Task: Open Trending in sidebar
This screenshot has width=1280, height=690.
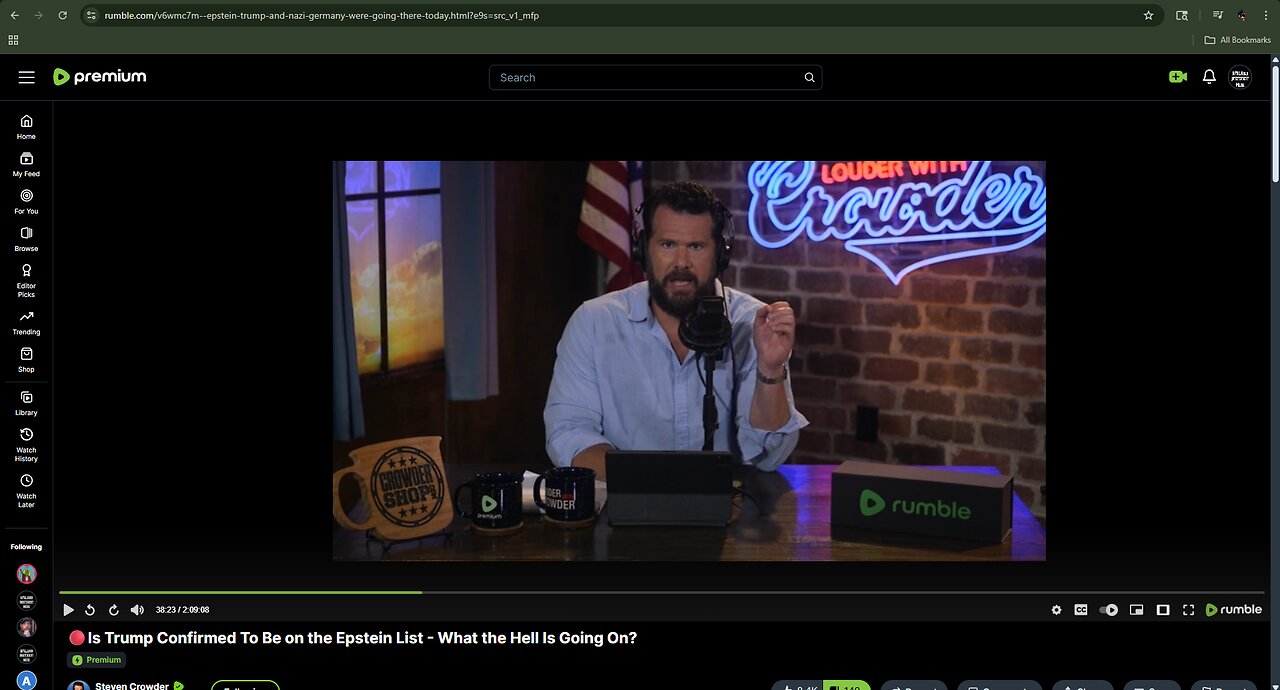Action: click(26, 322)
